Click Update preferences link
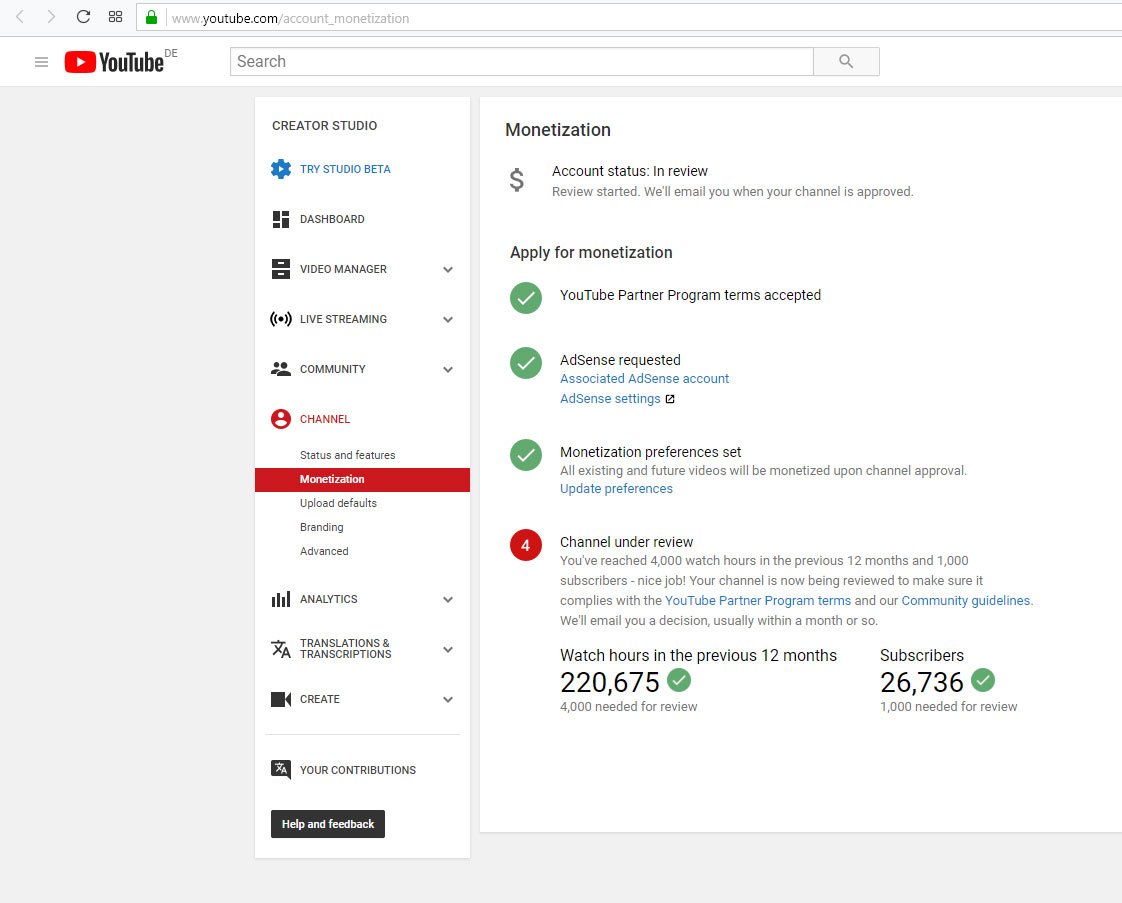 pos(616,489)
